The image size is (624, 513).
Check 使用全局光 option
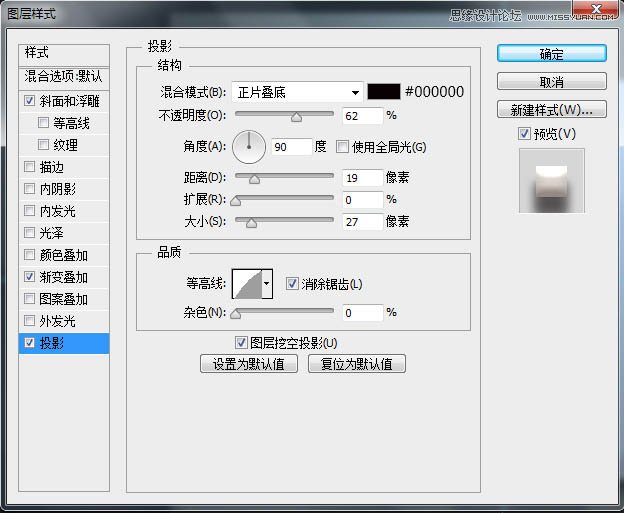click(x=342, y=146)
